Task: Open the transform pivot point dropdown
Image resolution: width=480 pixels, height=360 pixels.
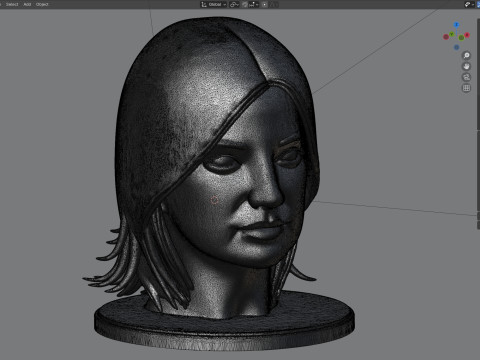Action: 234,5
